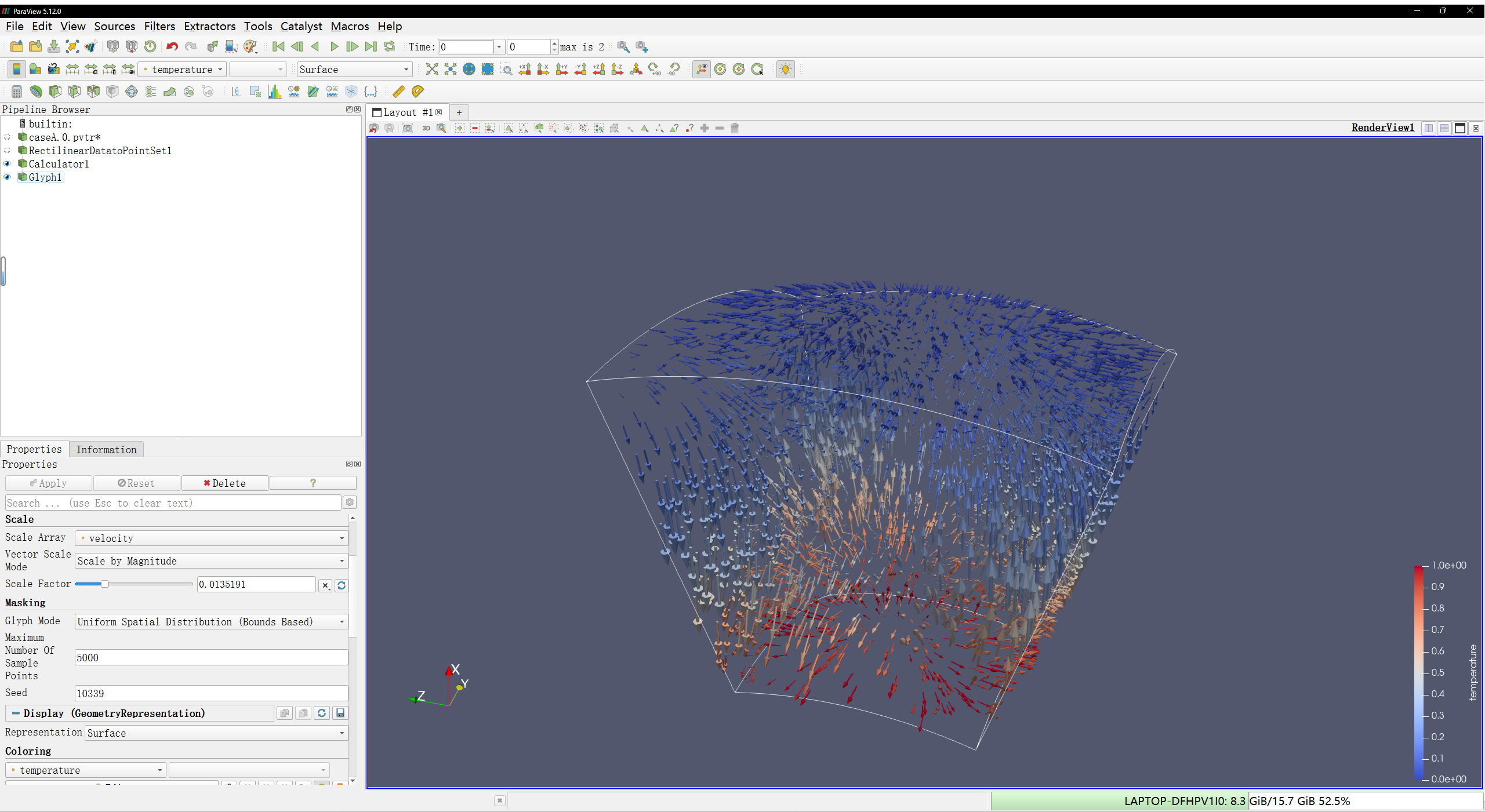Click the Undo arrow icon
This screenshot has width=1485, height=812.
172,47
